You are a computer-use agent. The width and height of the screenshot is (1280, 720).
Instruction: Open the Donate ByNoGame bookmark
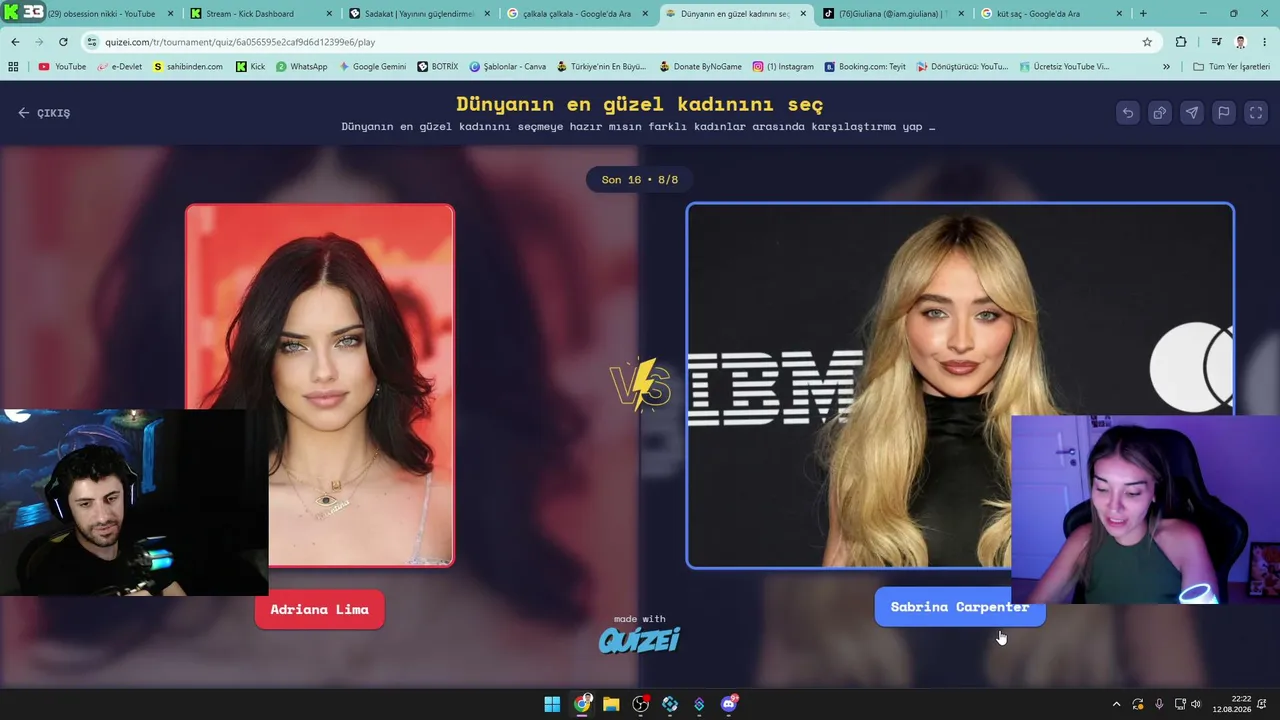tap(701, 67)
